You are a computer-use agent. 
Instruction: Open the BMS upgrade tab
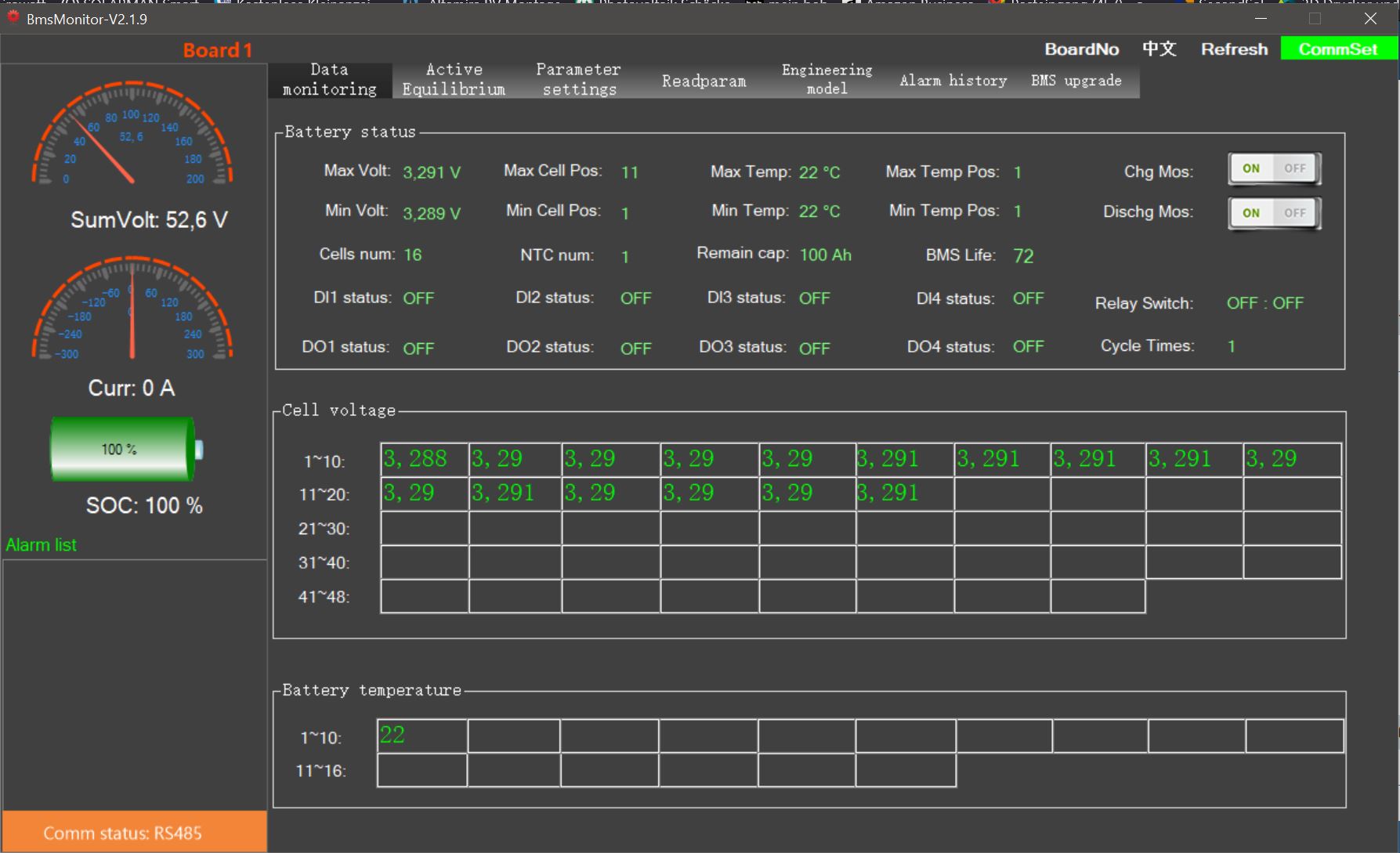[x=1076, y=81]
